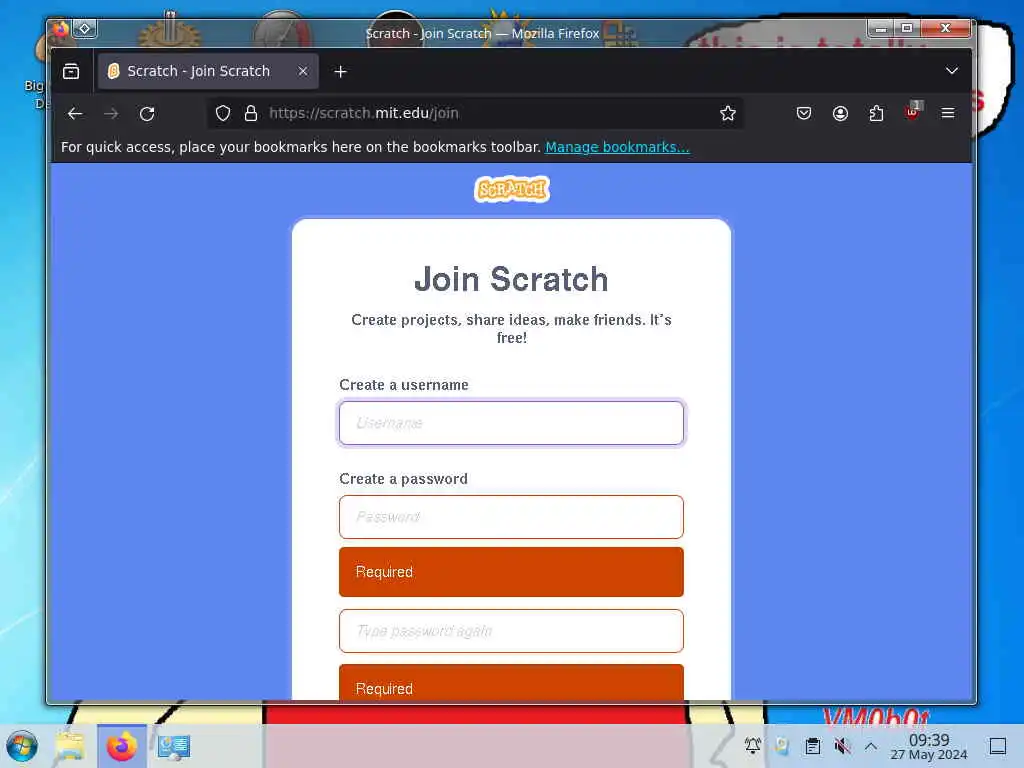Image resolution: width=1024 pixels, height=768 pixels.
Task: Click the Join Scratch heading
Action: pos(511,280)
